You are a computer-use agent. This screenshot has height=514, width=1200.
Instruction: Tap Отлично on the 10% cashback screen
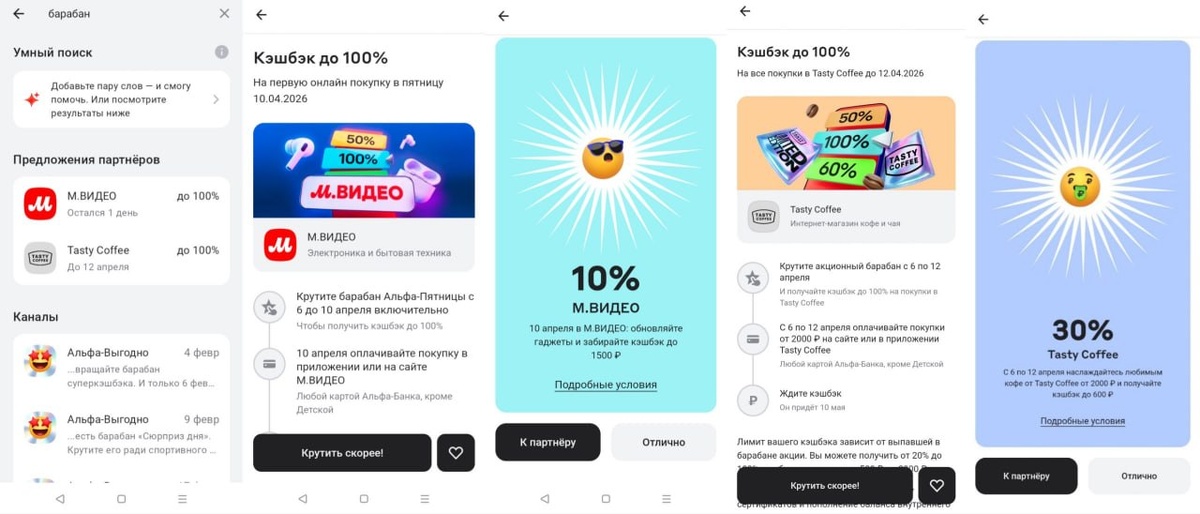(x=664, y=442)
